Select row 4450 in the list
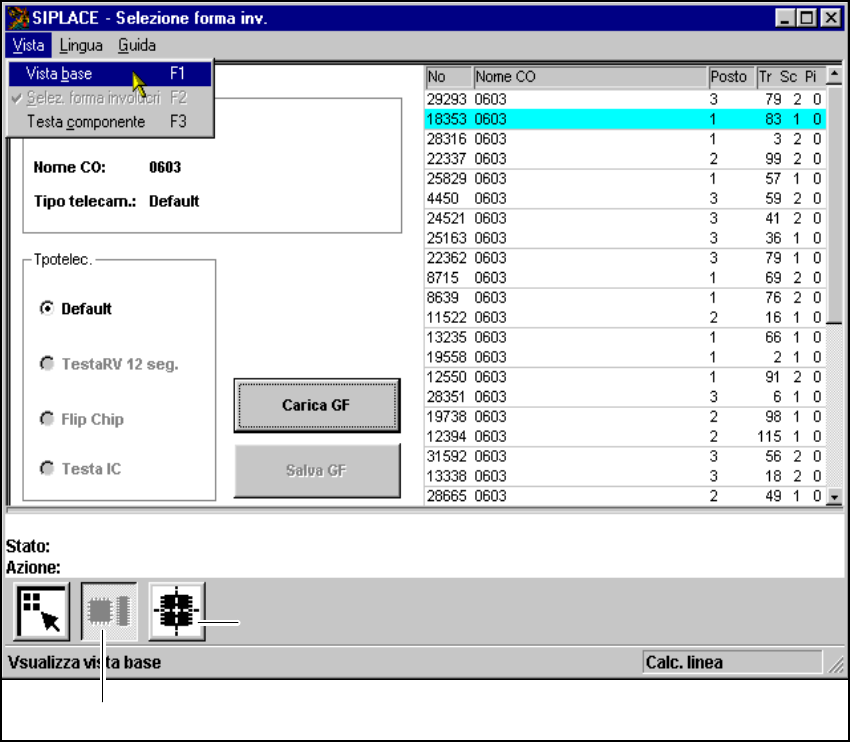Screen dimensions: 850x742 (x=625, y=198)
